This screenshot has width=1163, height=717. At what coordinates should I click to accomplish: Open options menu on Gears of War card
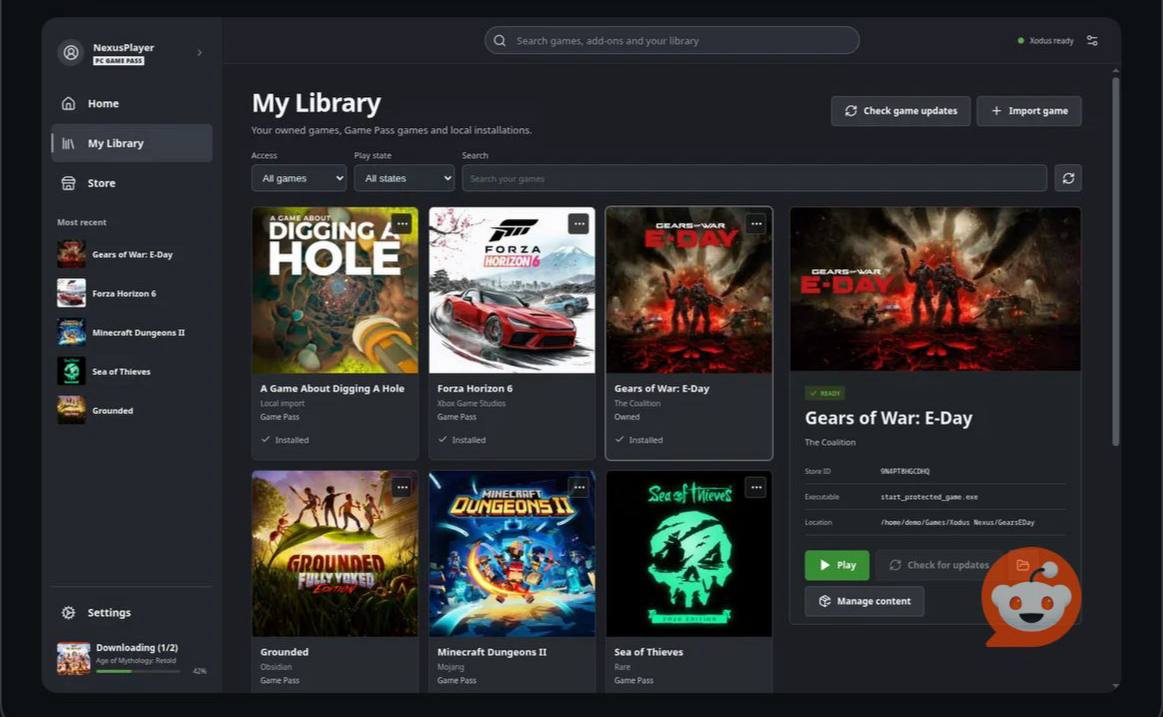click(756, 223)
